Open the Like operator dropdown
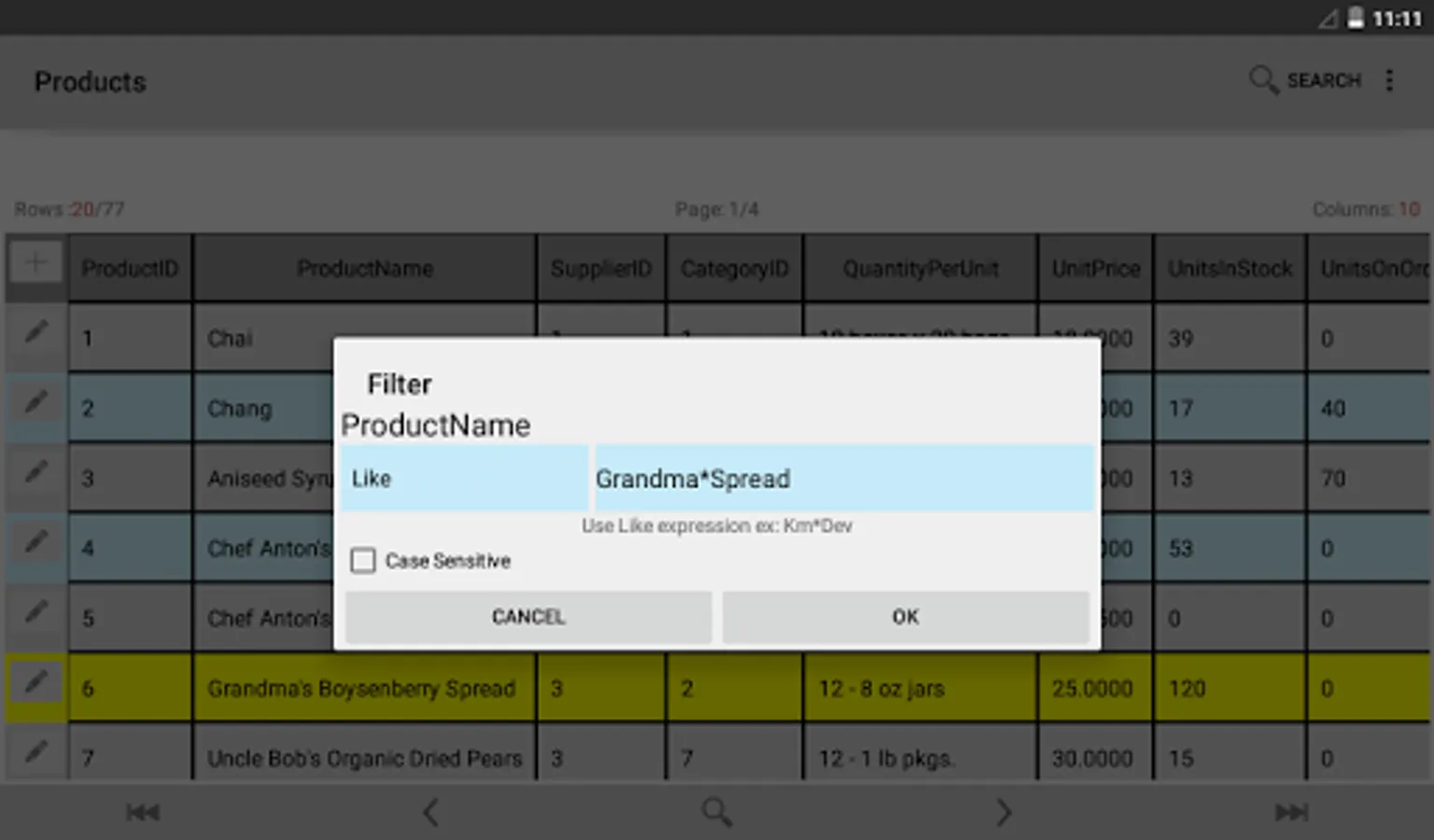 click(x=464, y=478)
